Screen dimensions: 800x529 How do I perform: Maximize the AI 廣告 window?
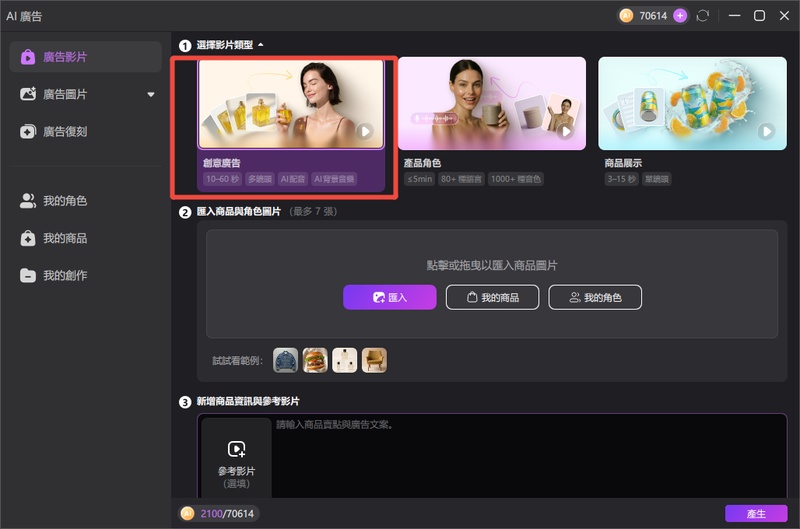click(759, 16)
